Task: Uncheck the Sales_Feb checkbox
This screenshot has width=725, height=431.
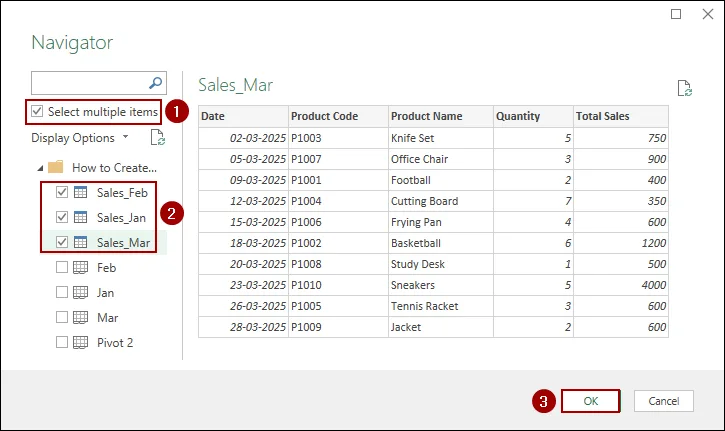Action: click(62, 192)
